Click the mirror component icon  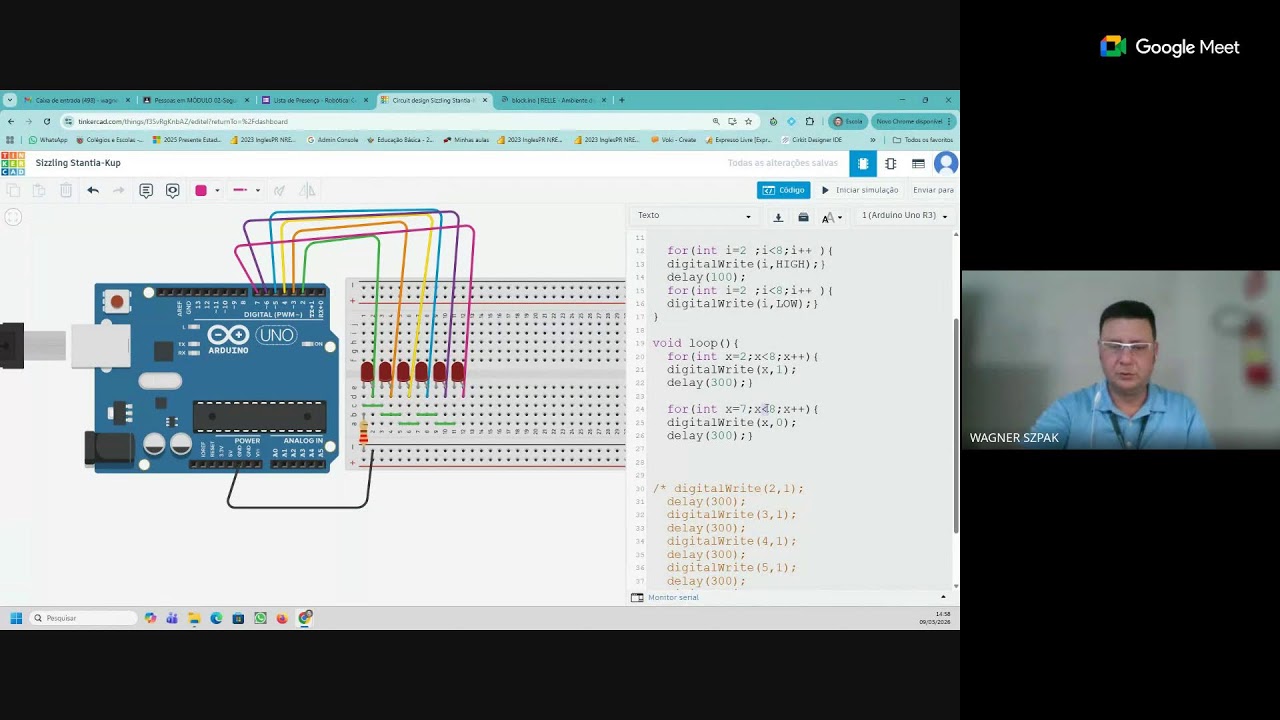coord(308,190)
